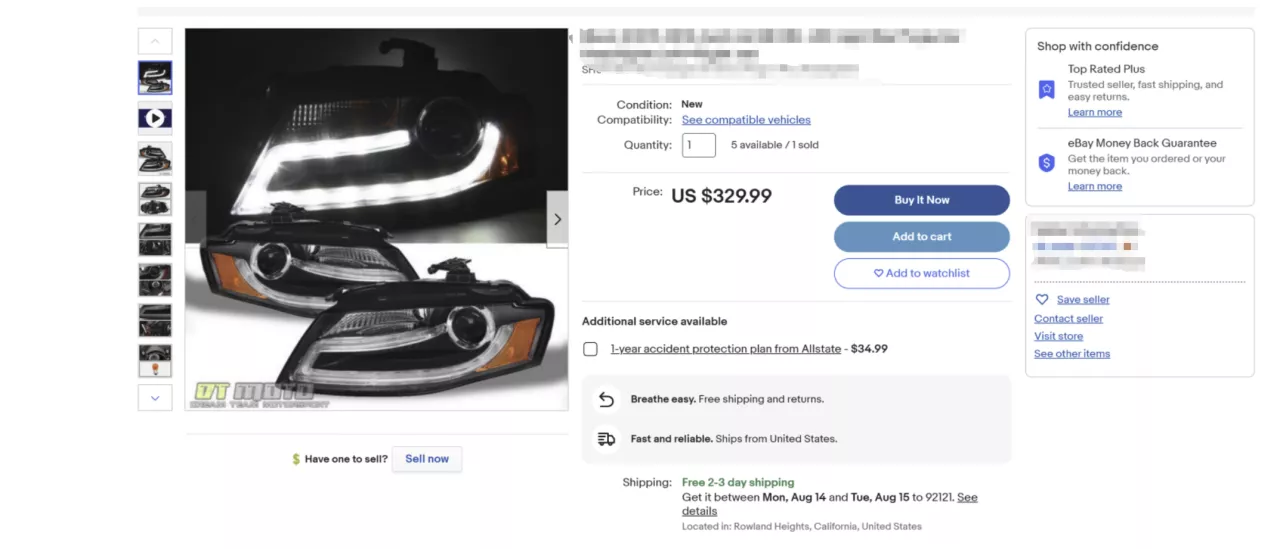This screenshot has width=1280, height=549.
Task: Show next product image with right arrow
Action: 557,220
